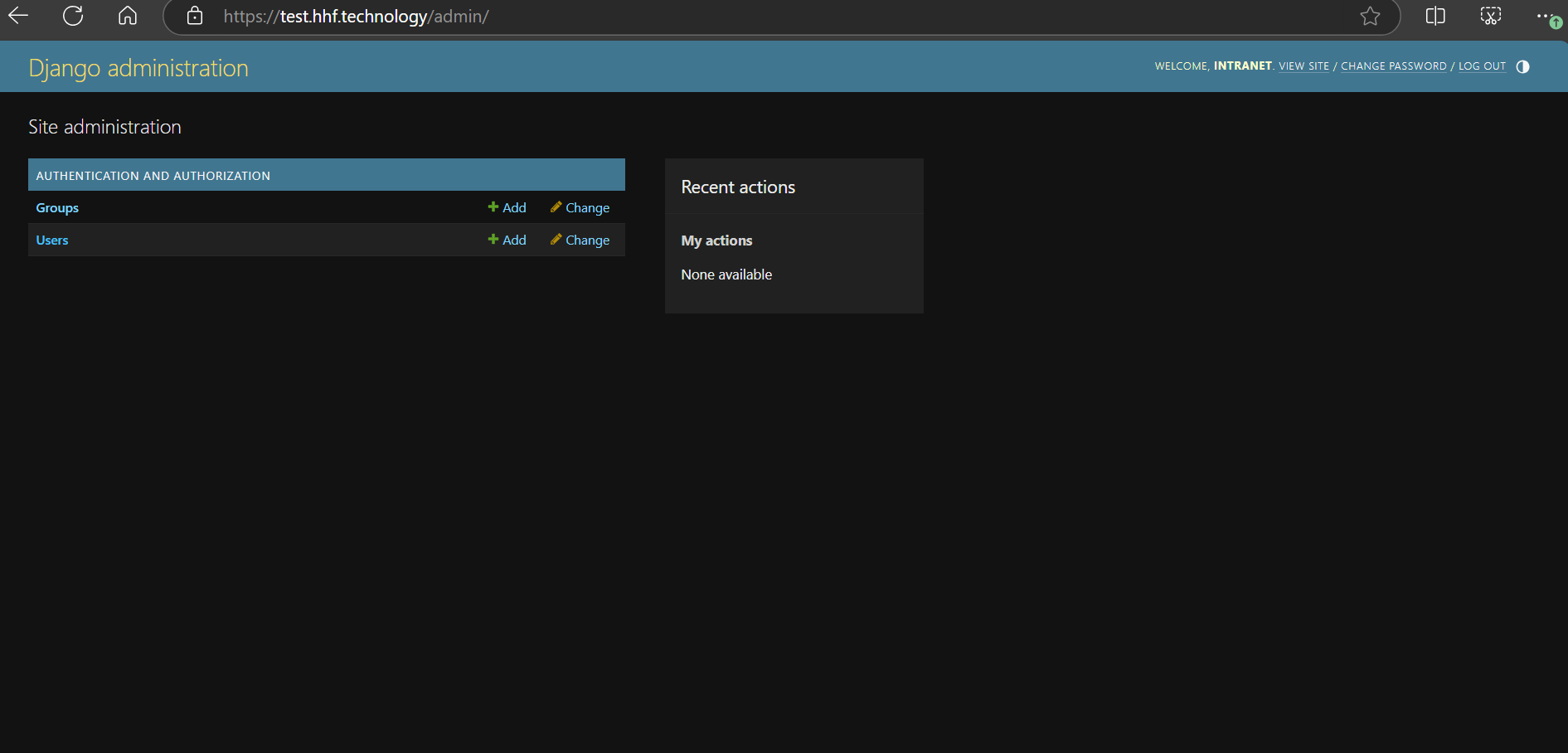Follow the View Site link
The image size is (1568, 753).
(1303, 66)
